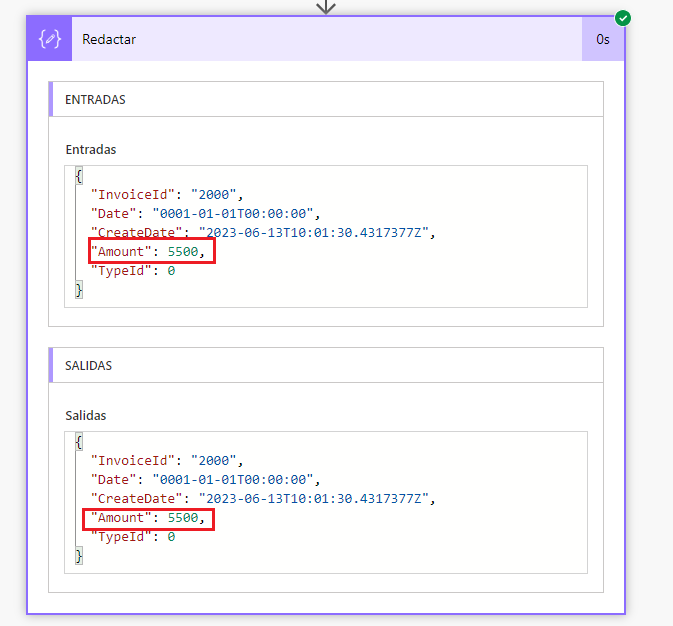Select CreateDate line in Entradas JSON
The height and width of the screenshot is (626, 673).
point(263,232)
